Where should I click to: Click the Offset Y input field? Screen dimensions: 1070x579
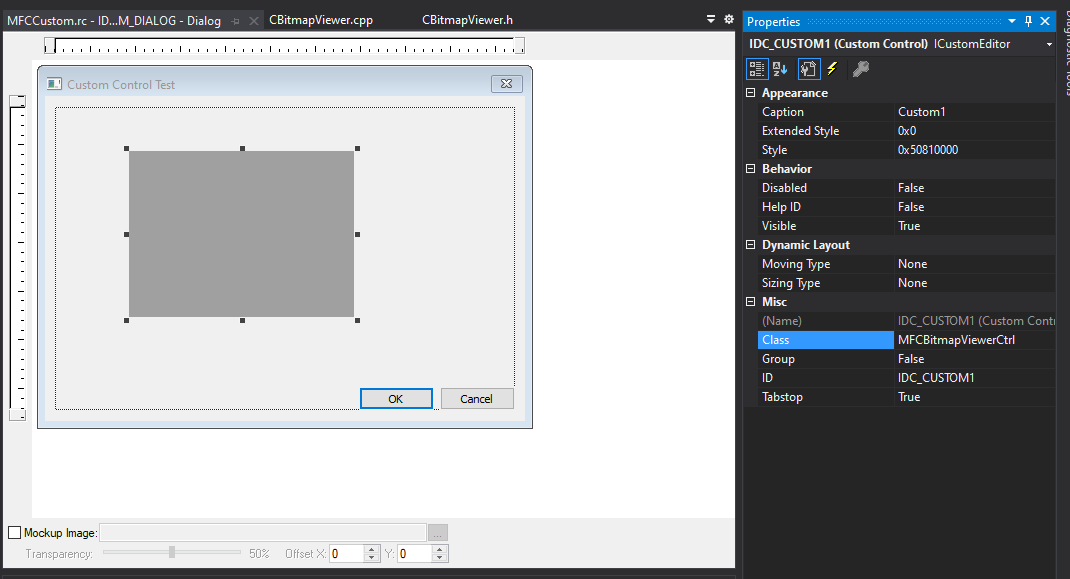(415, 554)
